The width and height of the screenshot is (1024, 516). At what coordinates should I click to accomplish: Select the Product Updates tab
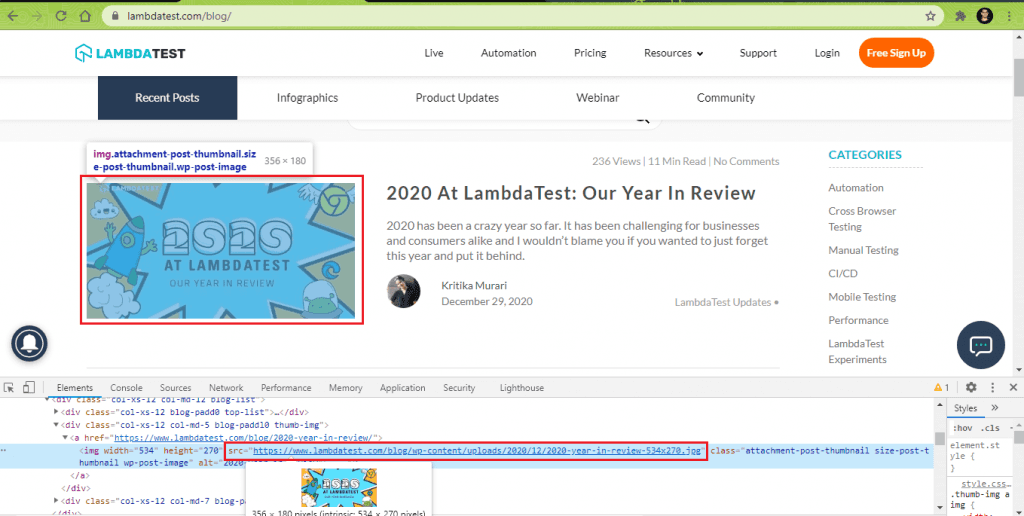point(457,98)
